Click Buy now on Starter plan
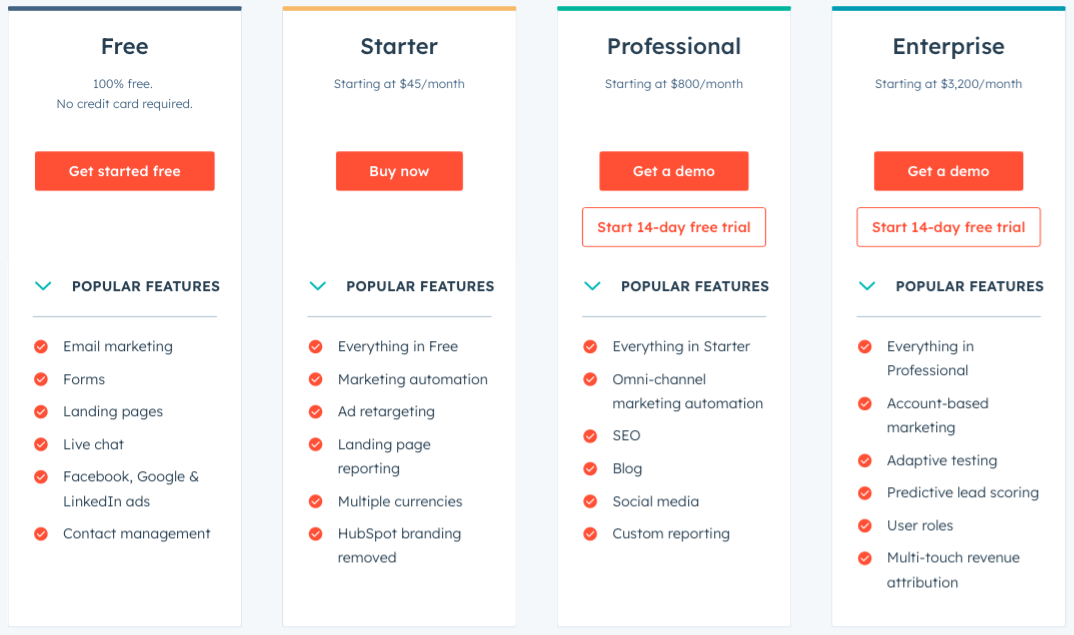Image resolution: width=1074 pixels, height=635 pixels. [399, 171]
